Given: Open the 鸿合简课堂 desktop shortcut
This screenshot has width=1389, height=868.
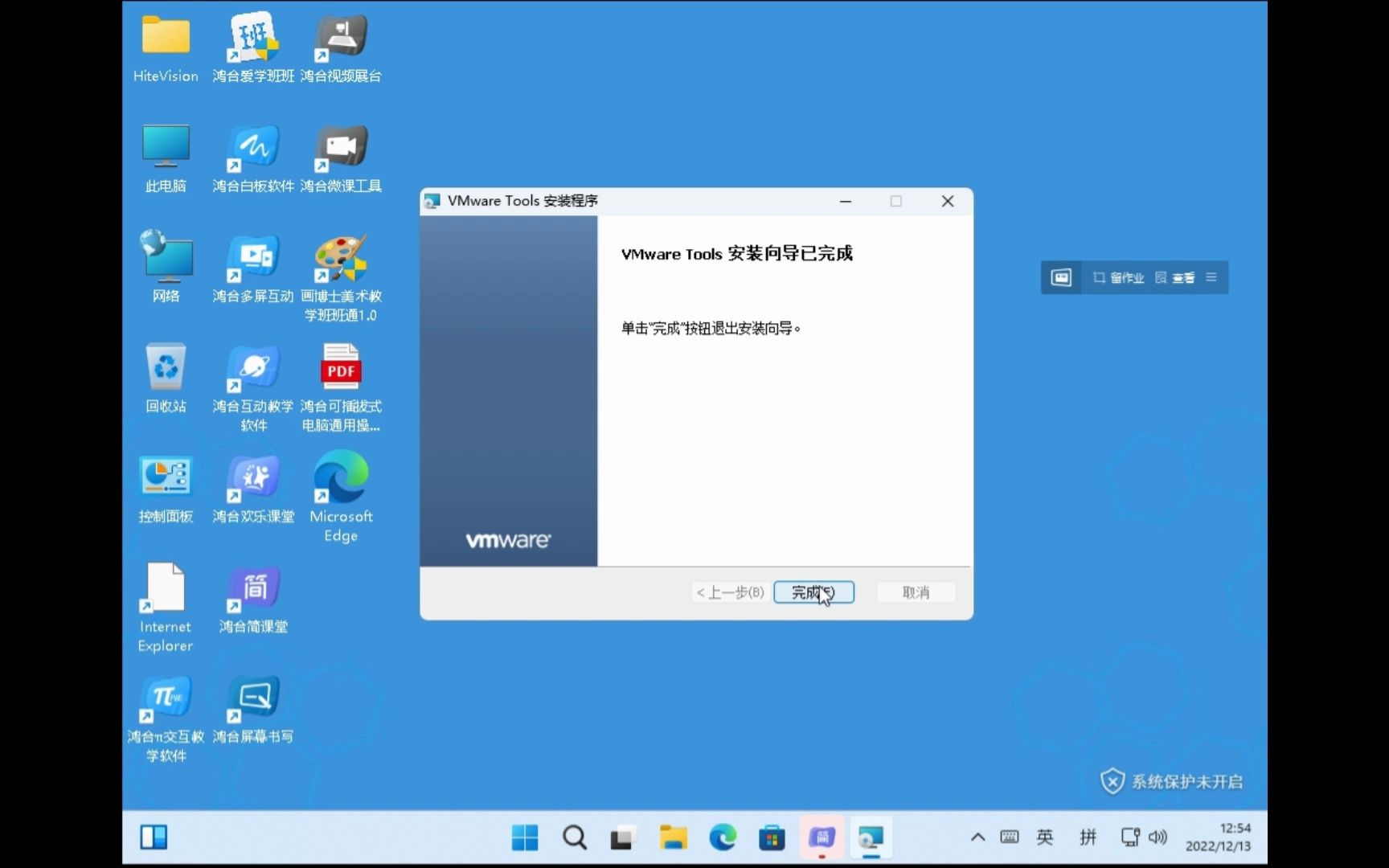Looking at the screenshot, I should pos(253,600).
